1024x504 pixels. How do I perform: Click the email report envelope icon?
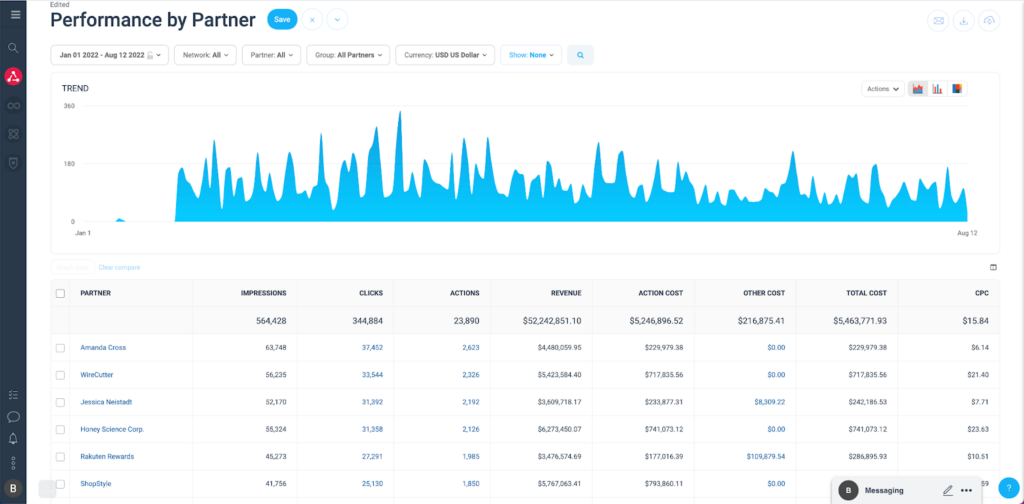point(938,20)
